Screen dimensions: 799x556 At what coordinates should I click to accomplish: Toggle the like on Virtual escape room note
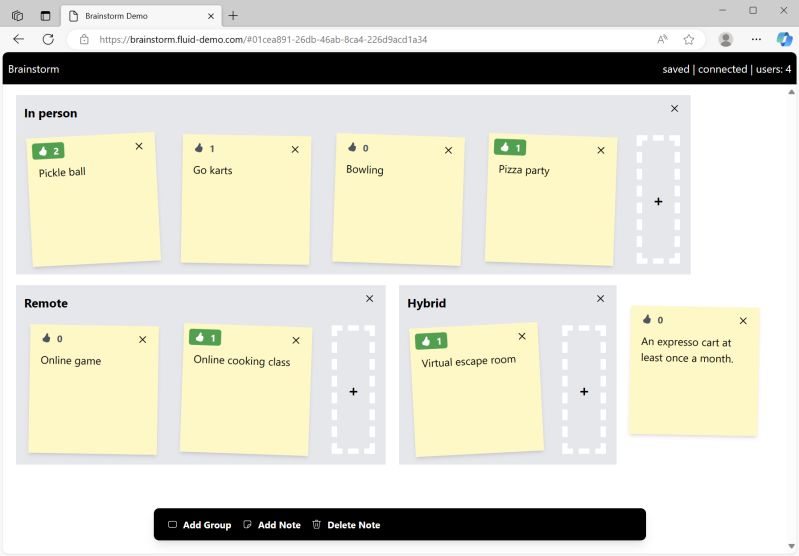pos(431,341)
